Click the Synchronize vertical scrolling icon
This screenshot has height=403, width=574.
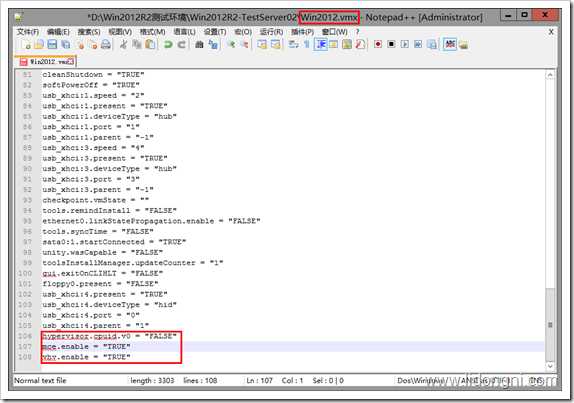[x=262, y=45]
